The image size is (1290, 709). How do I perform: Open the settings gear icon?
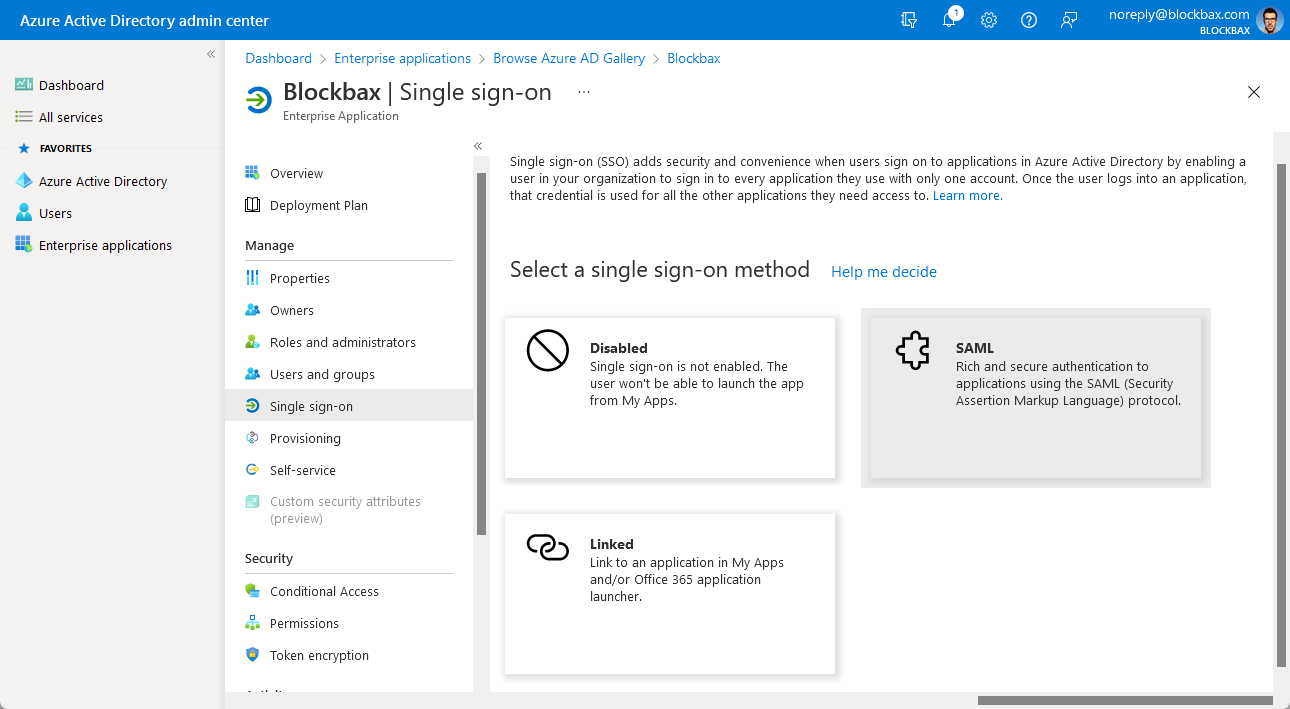(x=989, y=20)
